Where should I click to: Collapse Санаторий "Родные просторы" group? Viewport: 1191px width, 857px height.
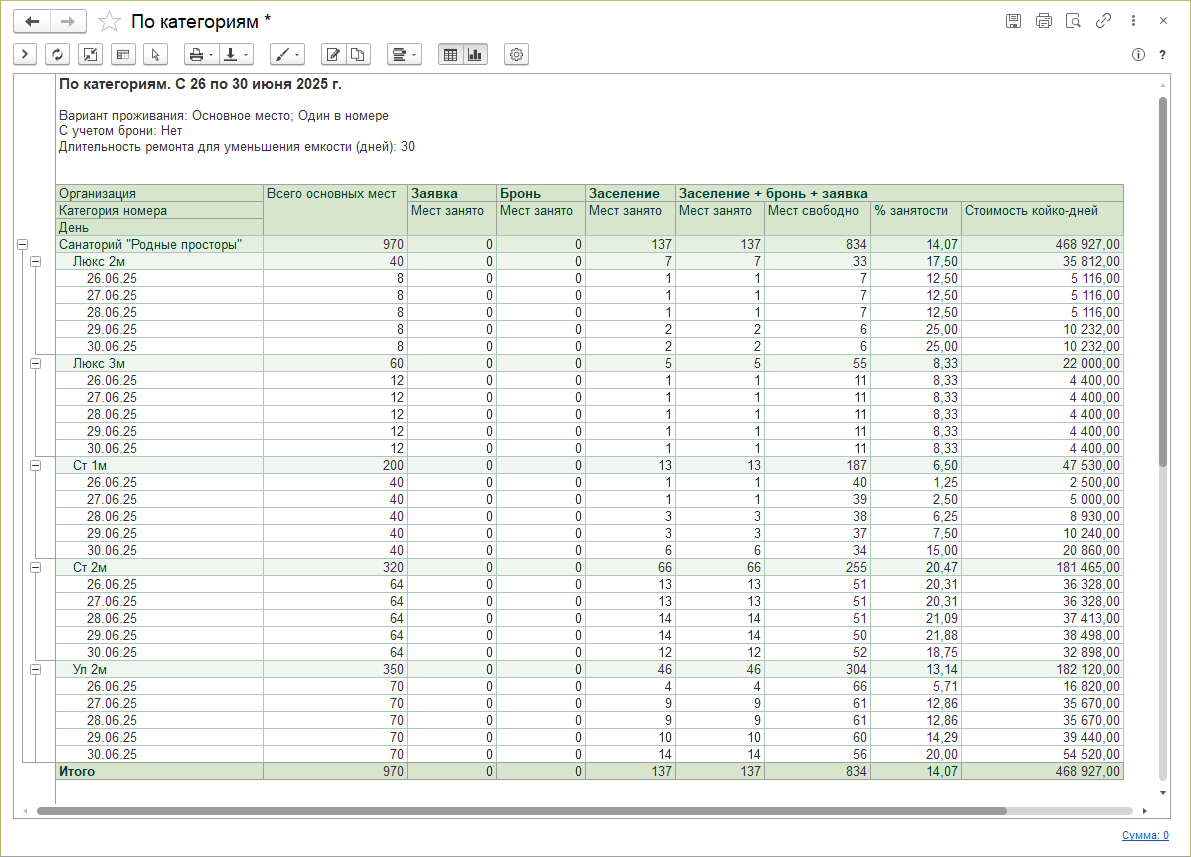pyautogui.click(x=22, y=244)
